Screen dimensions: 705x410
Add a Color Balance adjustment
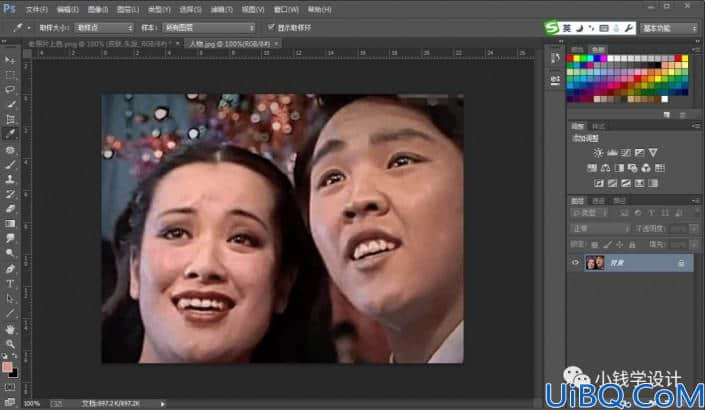point(605,168)
